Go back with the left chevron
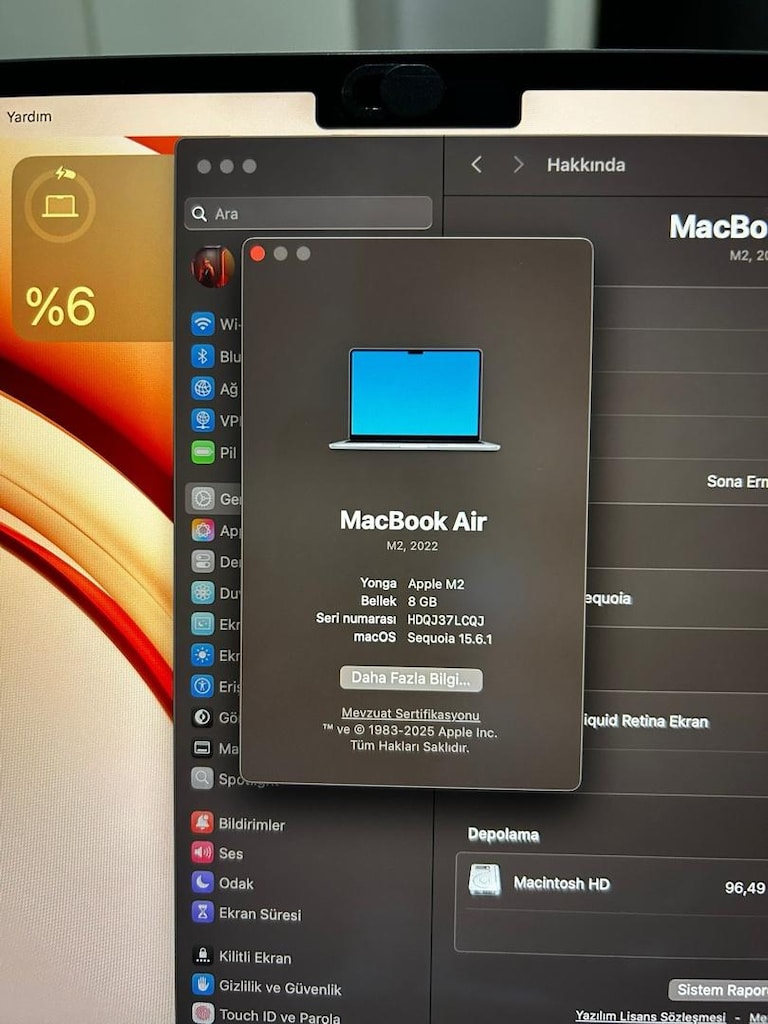 click(477, 164)
